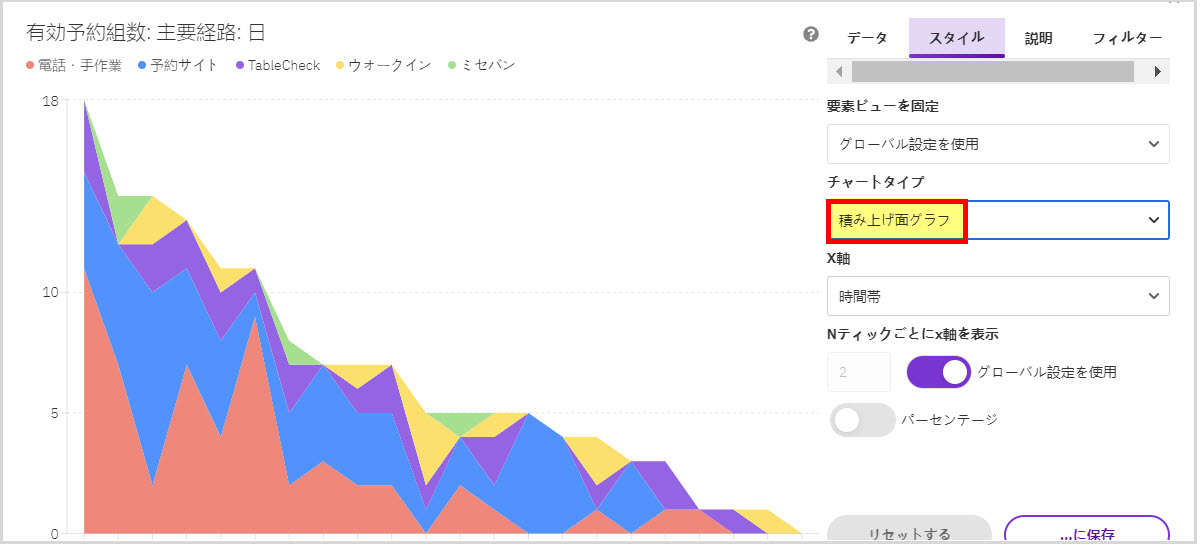The image size is (1202, 549).
Task: Switch to the データ tab
Action: (x=867, y=38)
